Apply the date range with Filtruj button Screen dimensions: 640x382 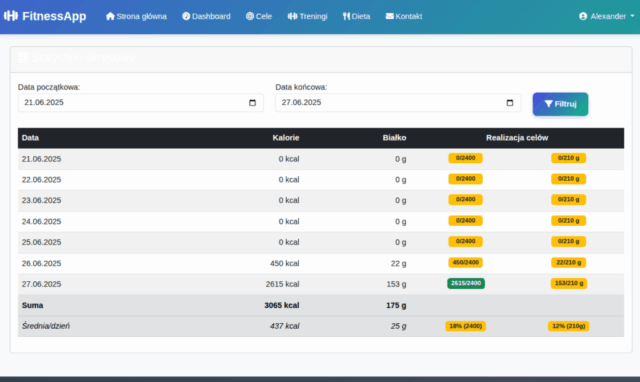[x=560, y=104]
